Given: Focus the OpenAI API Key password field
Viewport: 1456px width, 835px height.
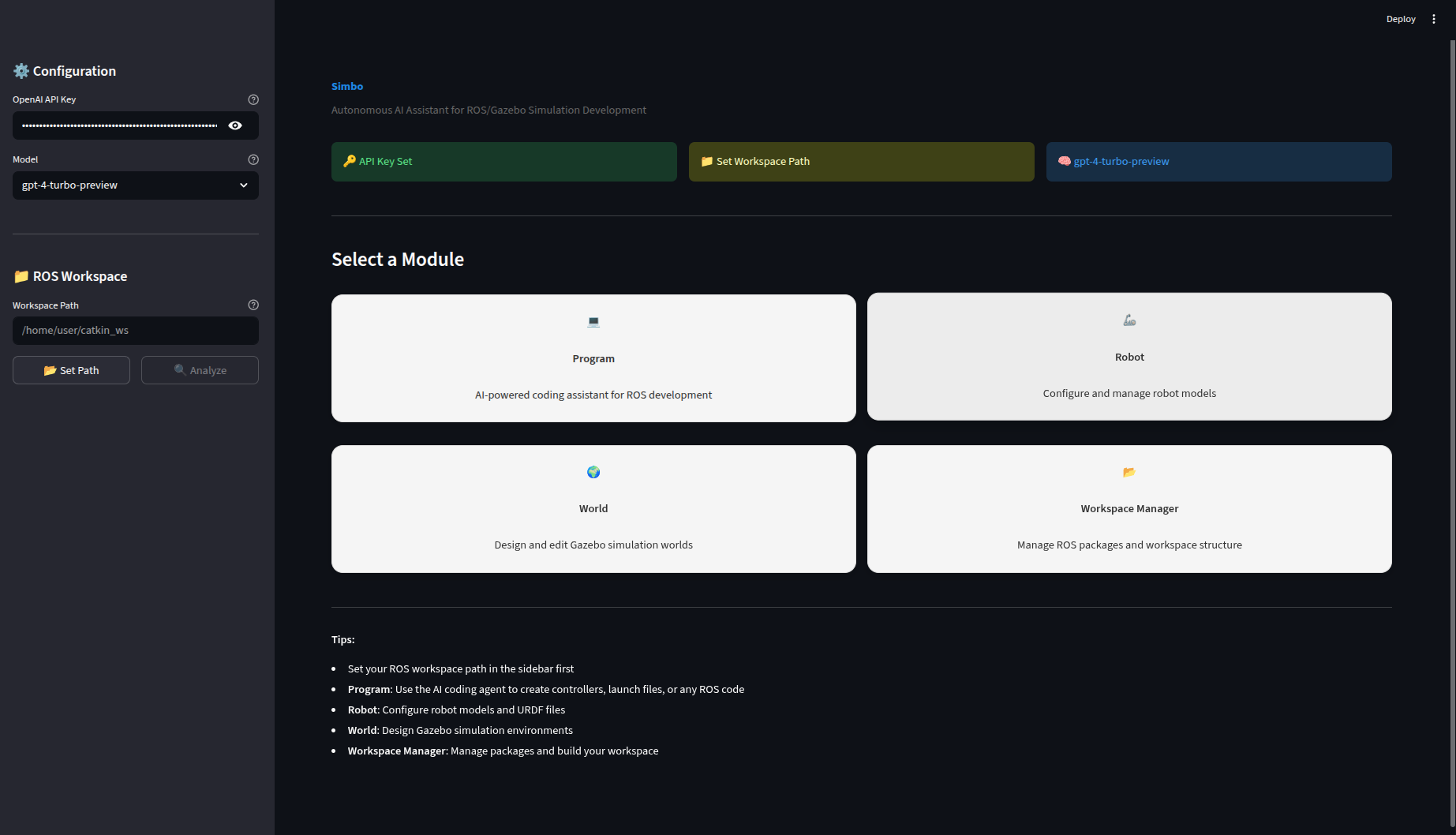Looking at the screenshot, I should click(x=120, y=125).
